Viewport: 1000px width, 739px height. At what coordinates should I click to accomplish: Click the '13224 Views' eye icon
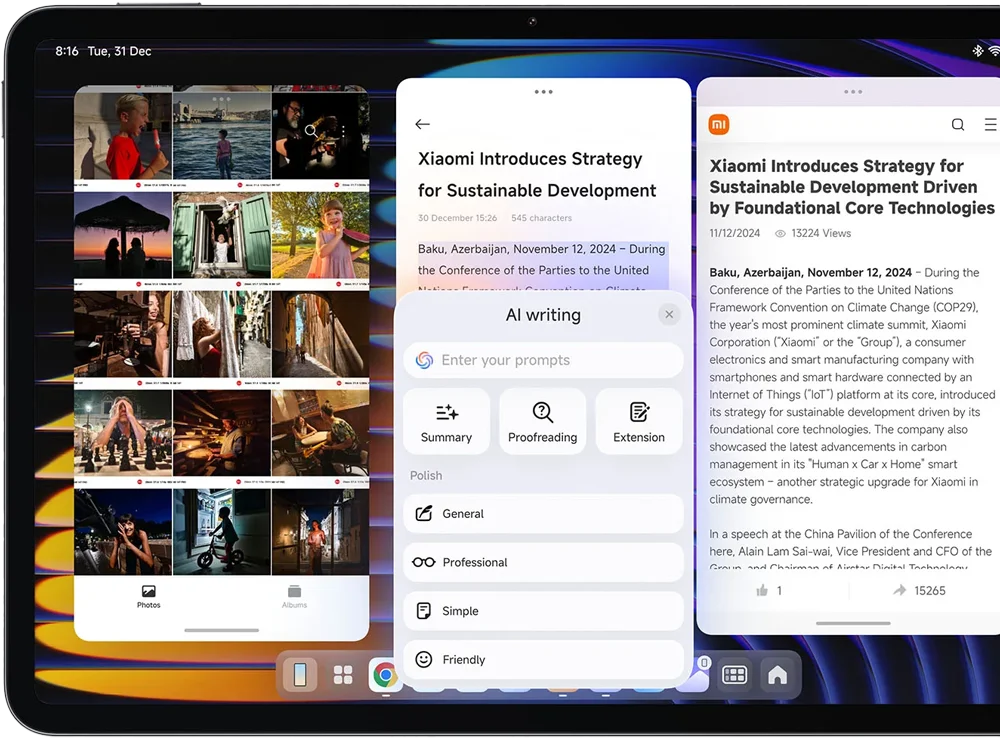tap(780, 234)
